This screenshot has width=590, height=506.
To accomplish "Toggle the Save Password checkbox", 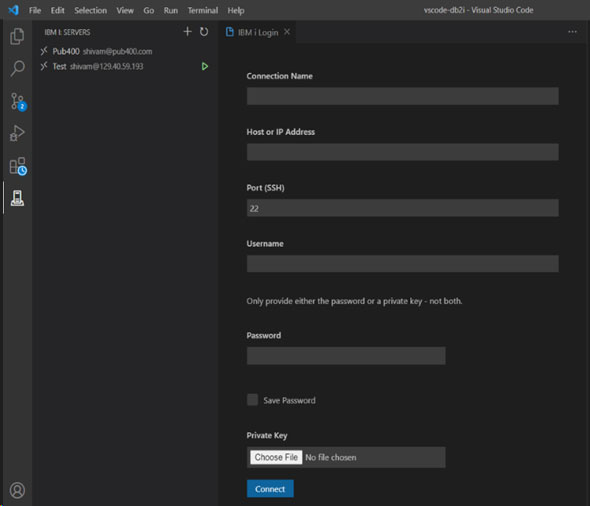I will [x=252, y=400].
